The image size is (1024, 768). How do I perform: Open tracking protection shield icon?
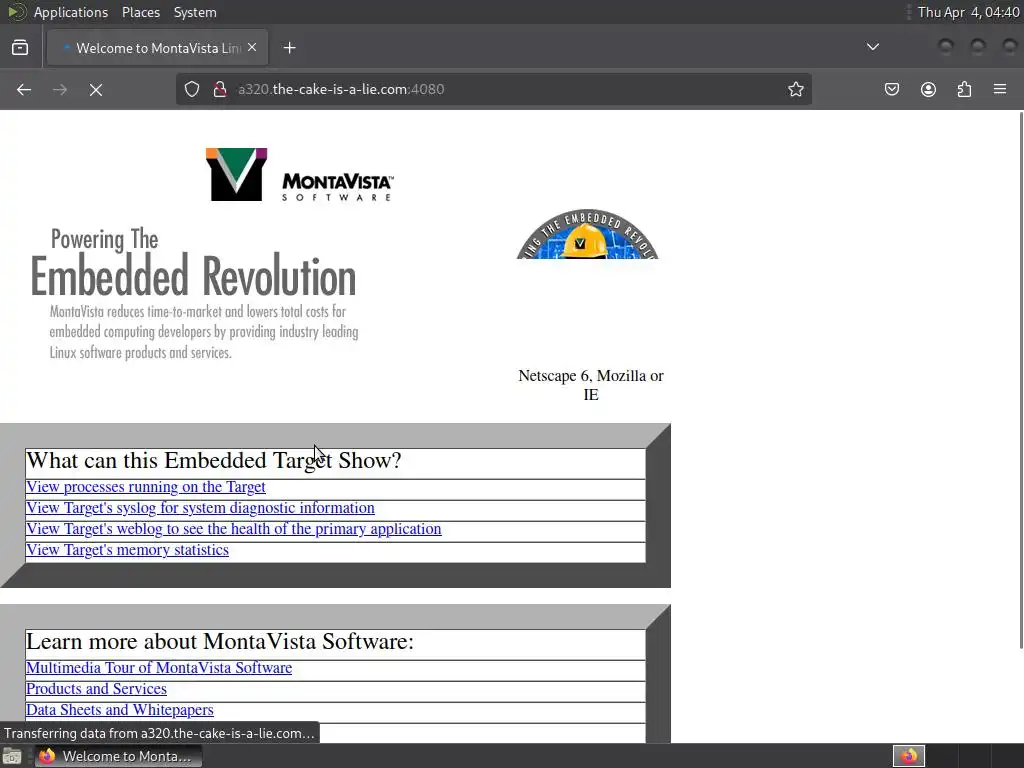191,89
